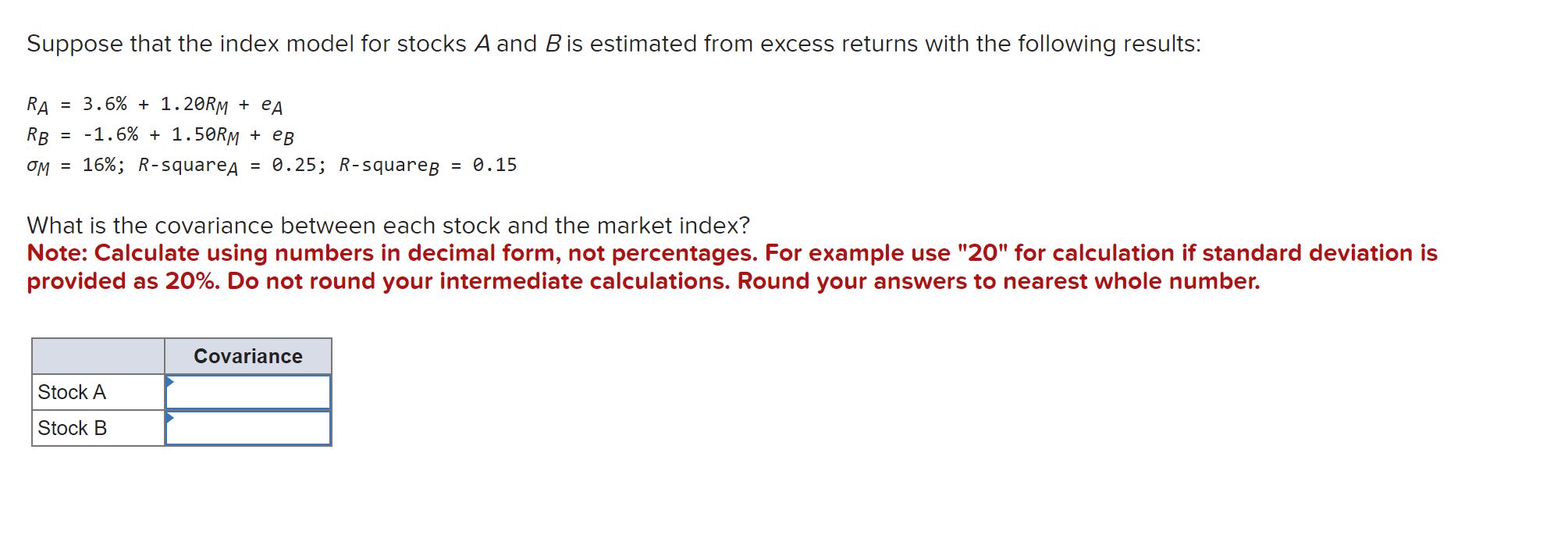1568x560 pixels.
Task: Click the blue triangle marker on Stock A field
Action: click(x=169, y=381)
